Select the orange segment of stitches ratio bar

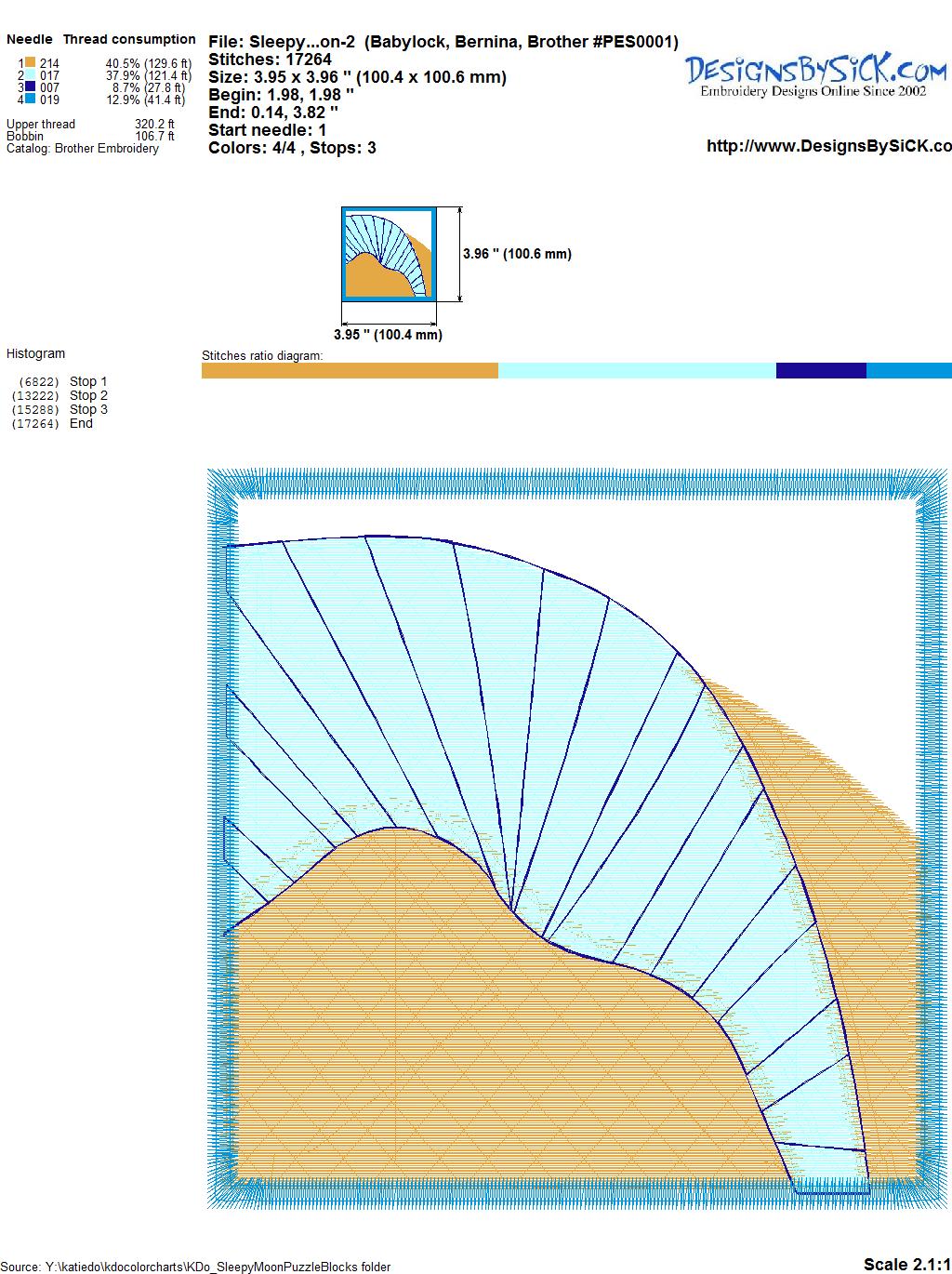350,371
